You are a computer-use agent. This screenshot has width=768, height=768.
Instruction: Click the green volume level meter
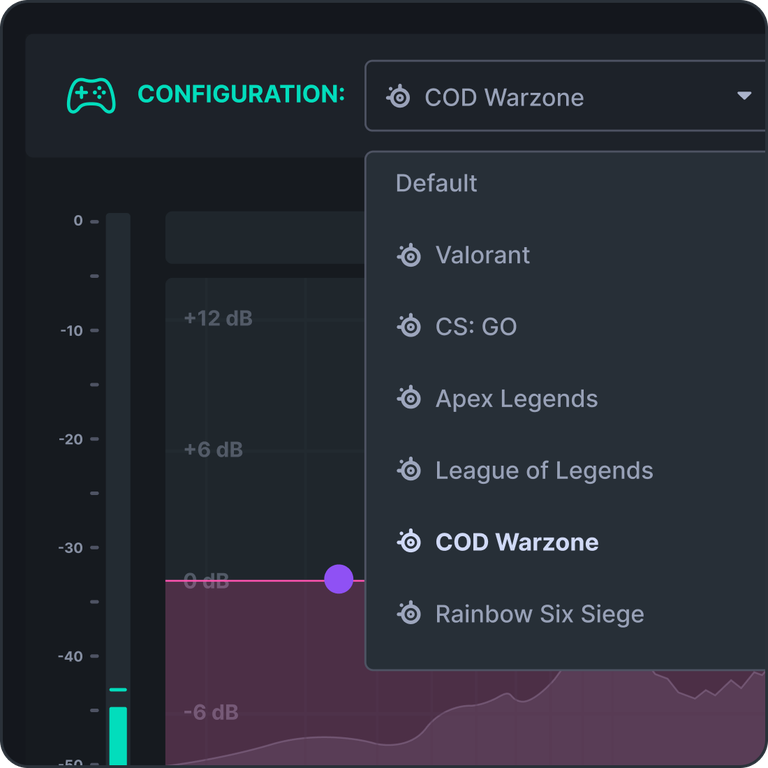point(118,736)
